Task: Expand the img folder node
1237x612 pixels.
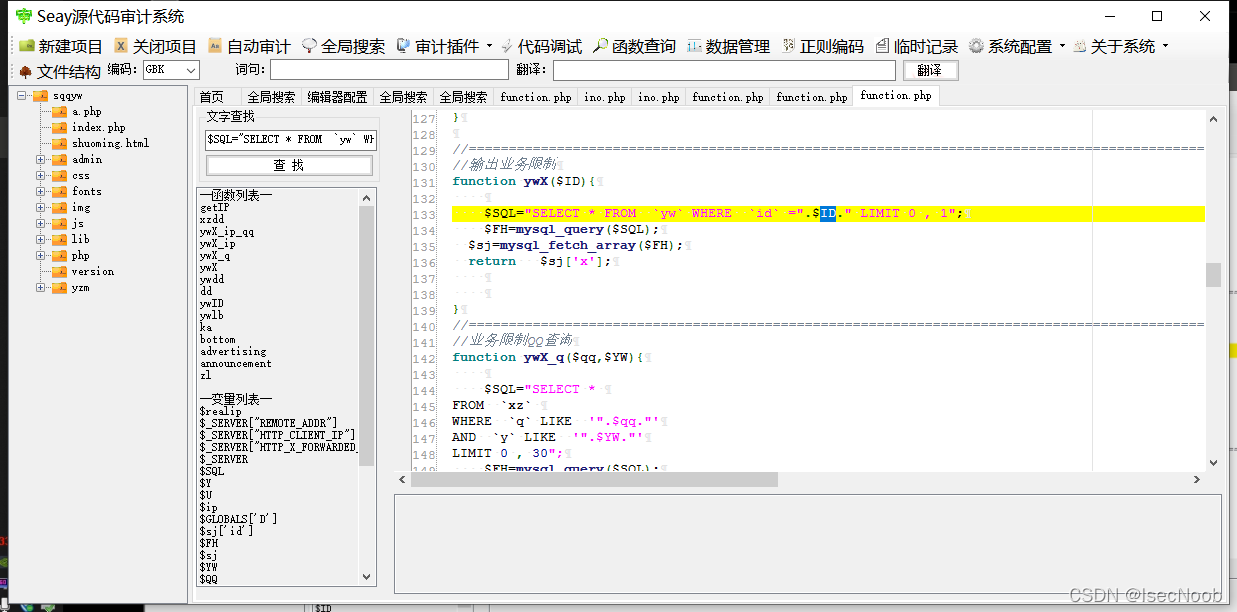Action: [41, 207]
